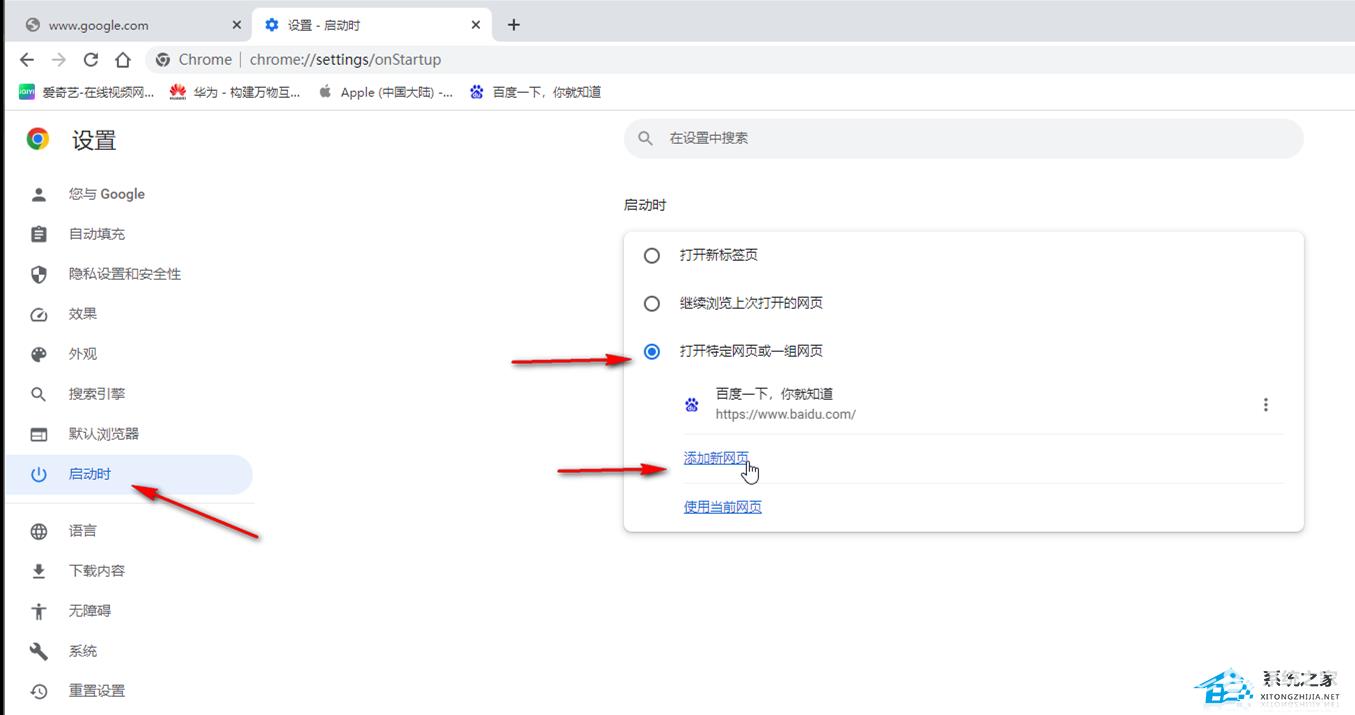Click the palette icon for 外观
The image size is (1355, 715).
[x=39, y=354]
